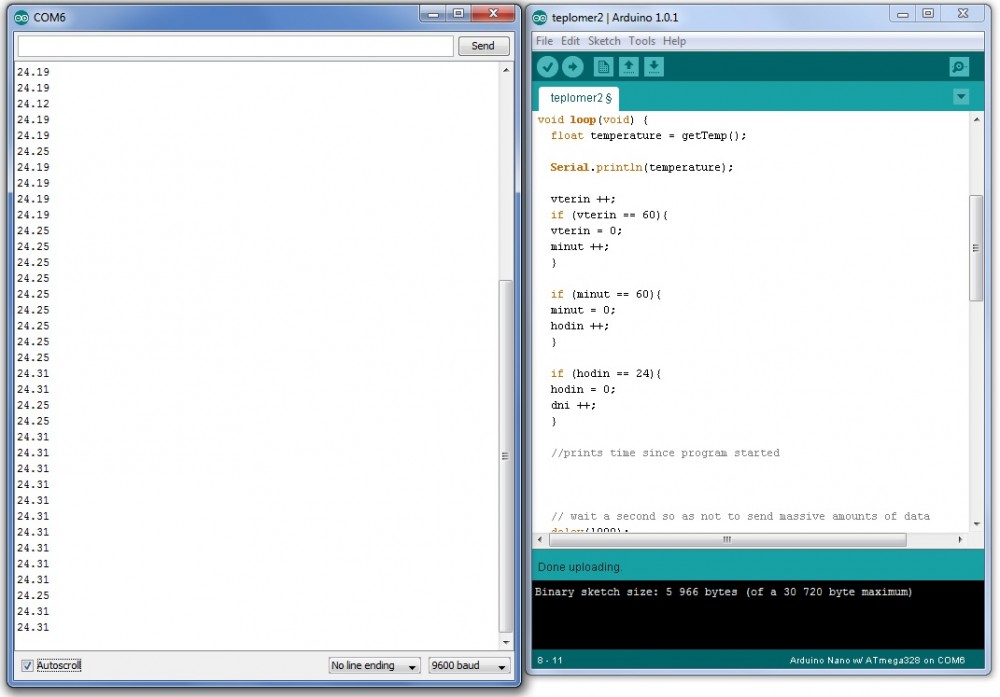Click the Arduino logo in teplomer2 title bar
This screenshot has height=697, width=1000.
click(540, 17)
